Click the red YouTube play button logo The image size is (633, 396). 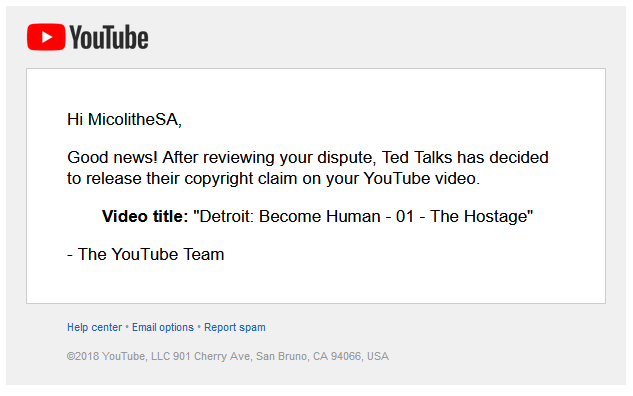46,37
